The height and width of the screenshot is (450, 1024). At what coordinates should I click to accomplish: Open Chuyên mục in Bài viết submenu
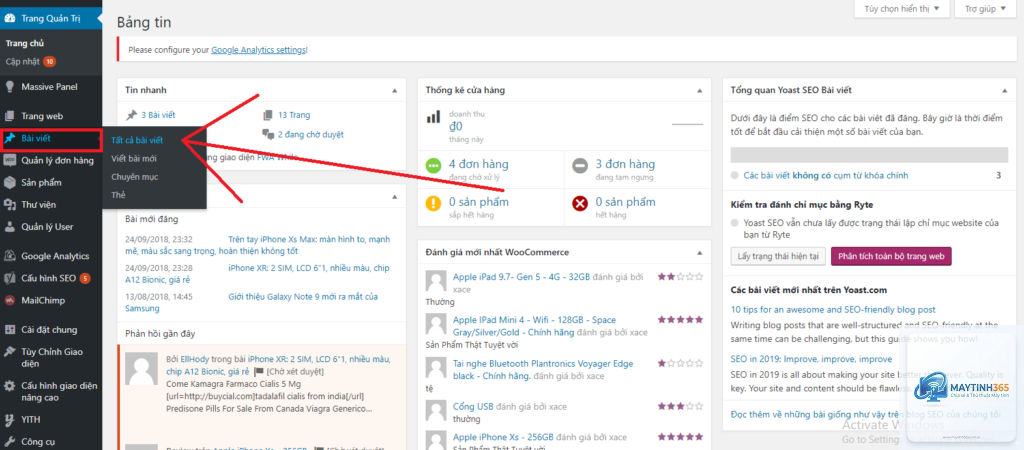(x=135, y=177)
